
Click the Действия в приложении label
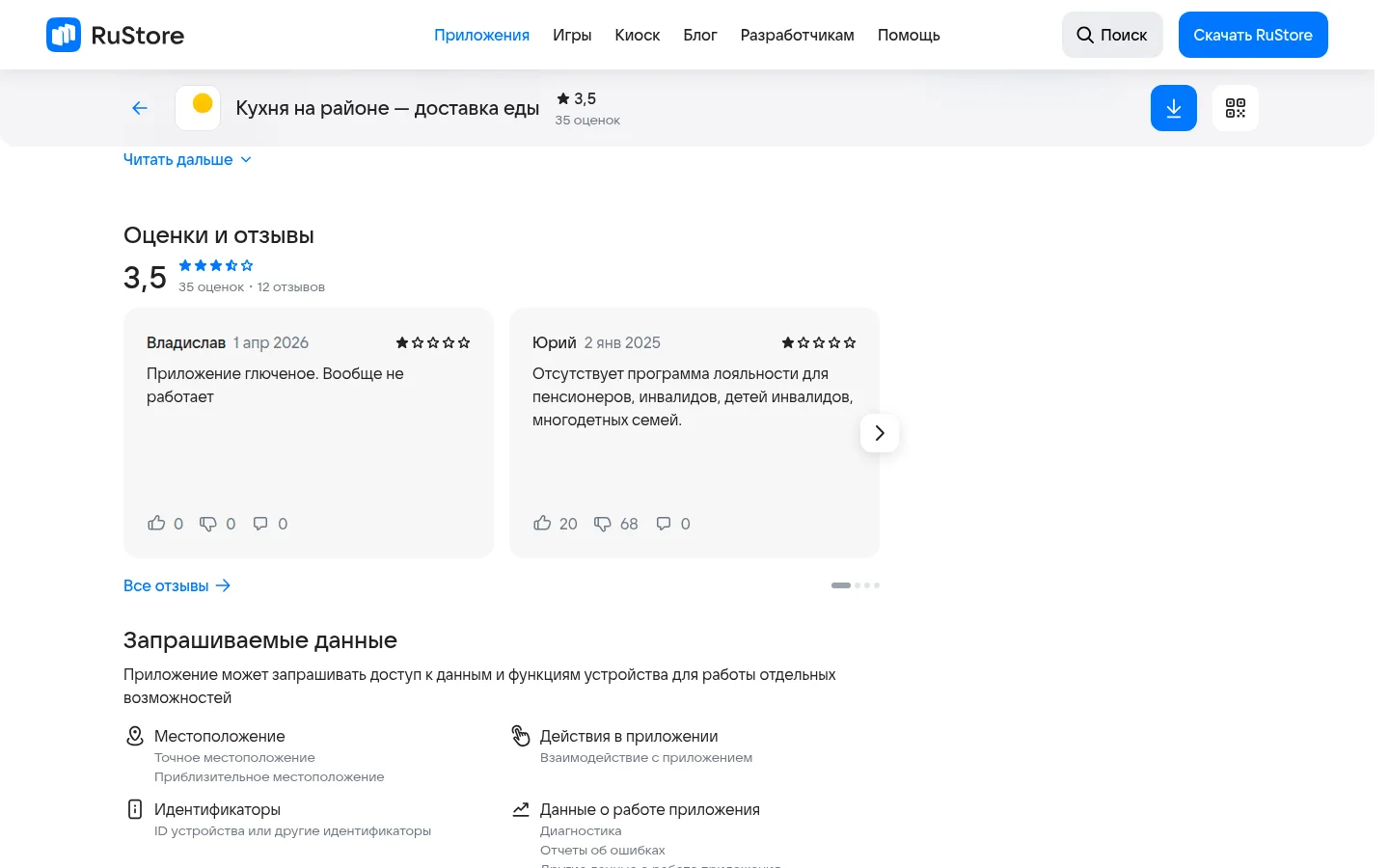(x=629, y=736)
